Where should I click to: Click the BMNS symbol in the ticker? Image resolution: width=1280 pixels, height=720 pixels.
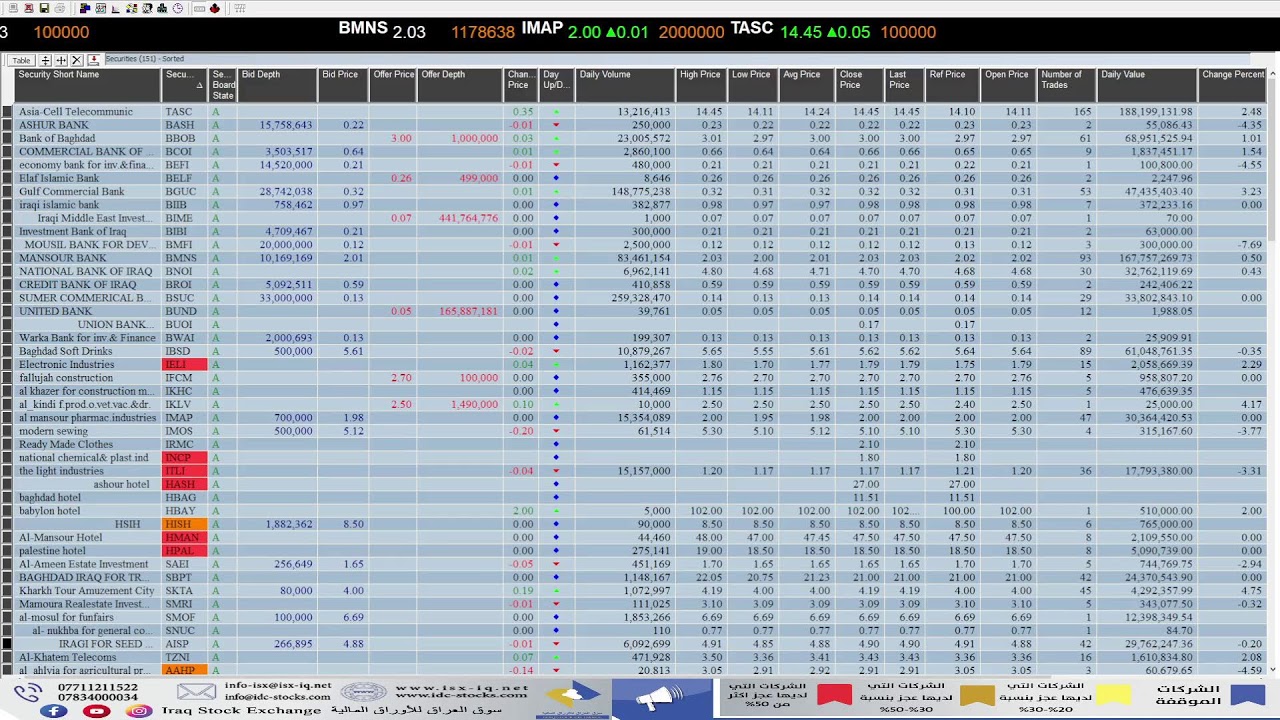[363, 29]
